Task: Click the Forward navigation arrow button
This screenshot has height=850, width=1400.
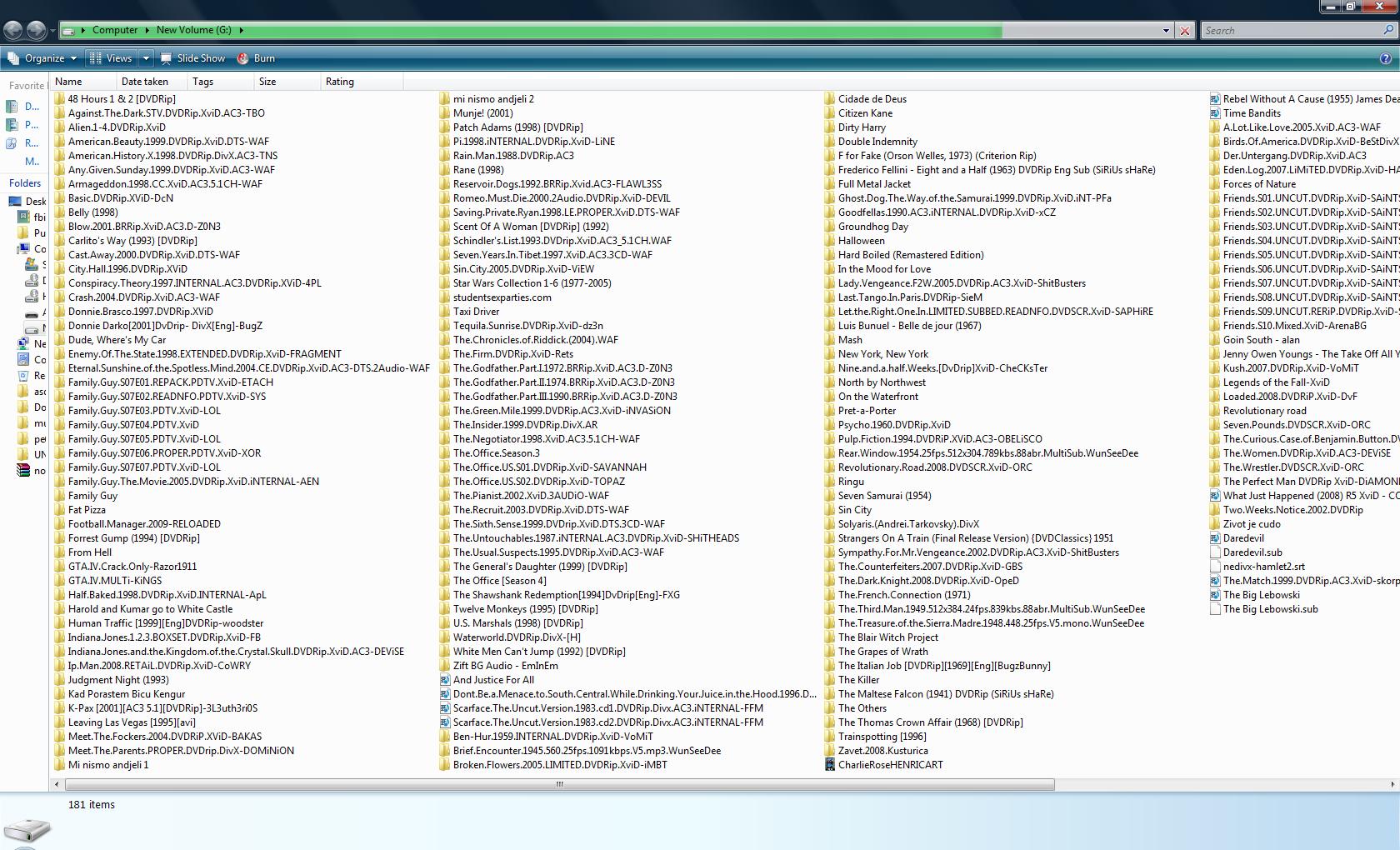Action: [x=36, y=31]
